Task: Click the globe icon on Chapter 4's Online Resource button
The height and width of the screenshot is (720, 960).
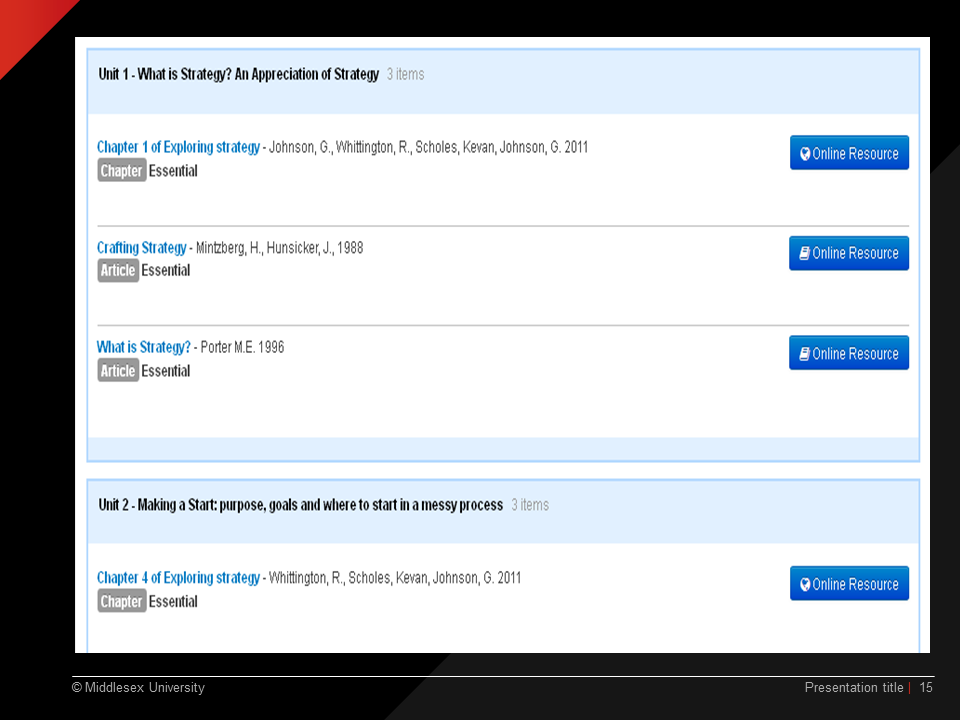Action: (x=804, y=585)
